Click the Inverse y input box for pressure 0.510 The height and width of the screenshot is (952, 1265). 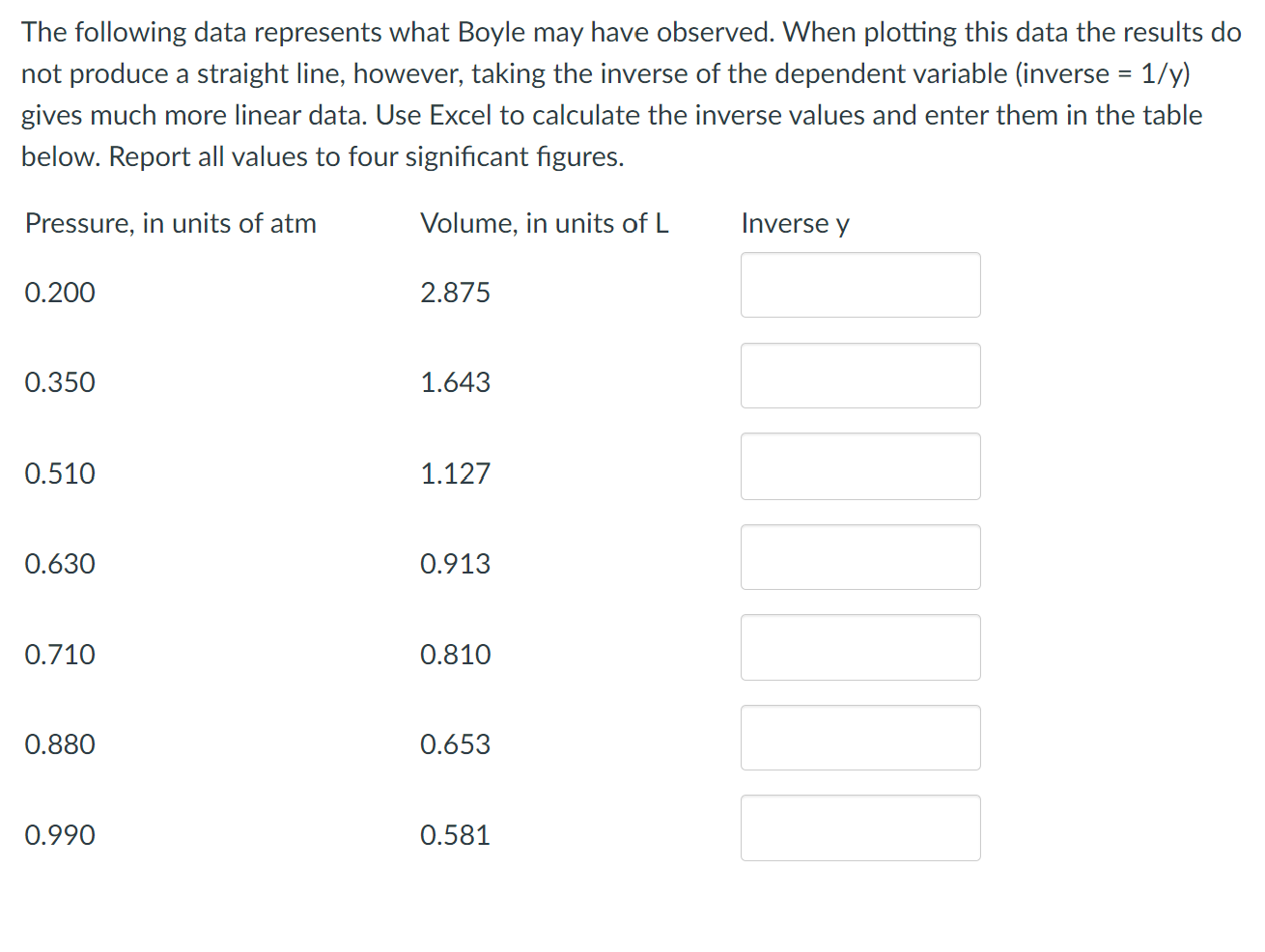[859, 466]
